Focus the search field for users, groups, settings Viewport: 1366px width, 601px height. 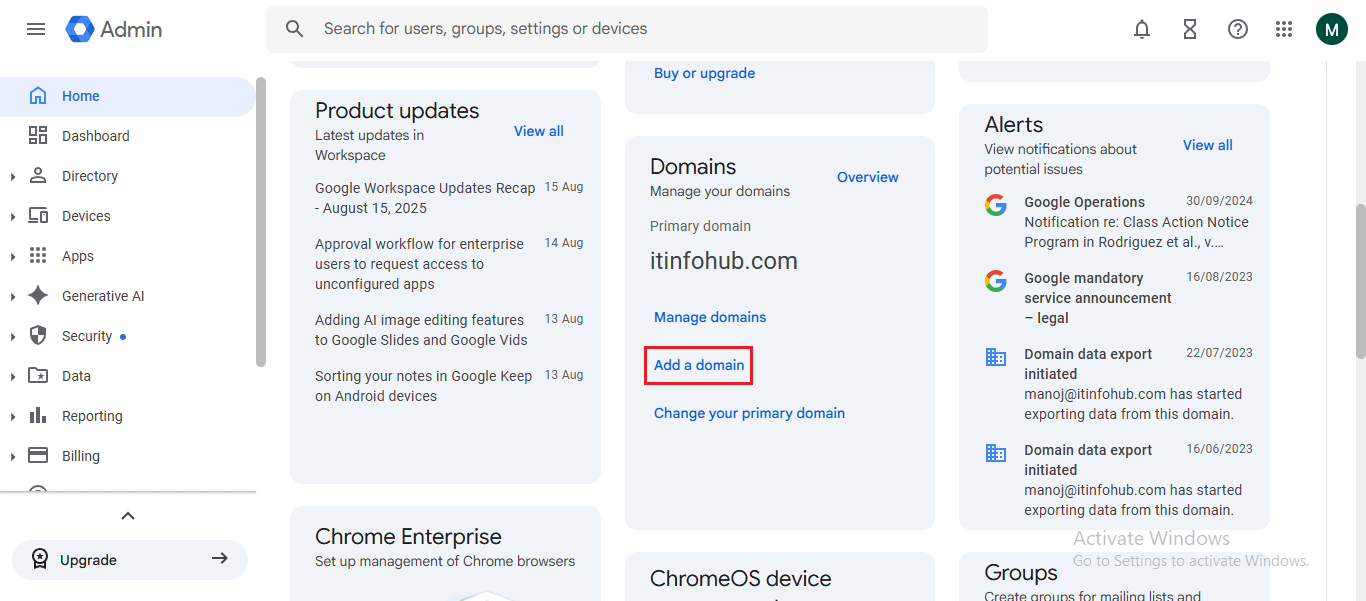pos(627,29)
